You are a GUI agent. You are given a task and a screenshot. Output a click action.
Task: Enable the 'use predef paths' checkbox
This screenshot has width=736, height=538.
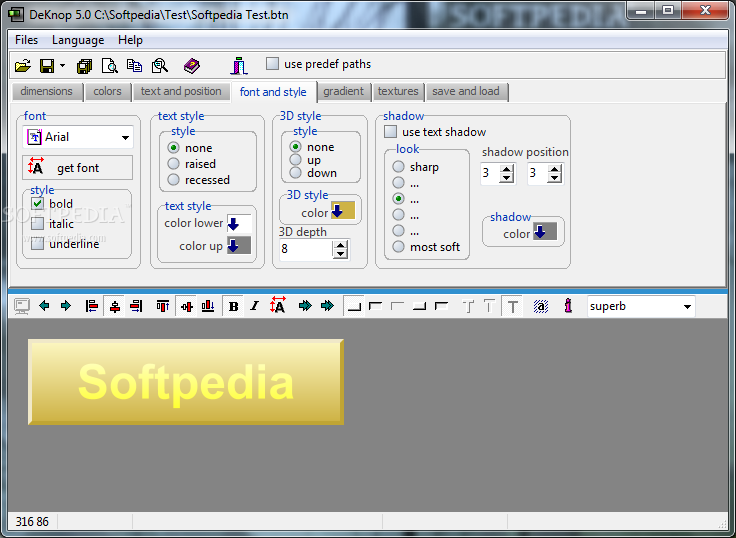272,63
